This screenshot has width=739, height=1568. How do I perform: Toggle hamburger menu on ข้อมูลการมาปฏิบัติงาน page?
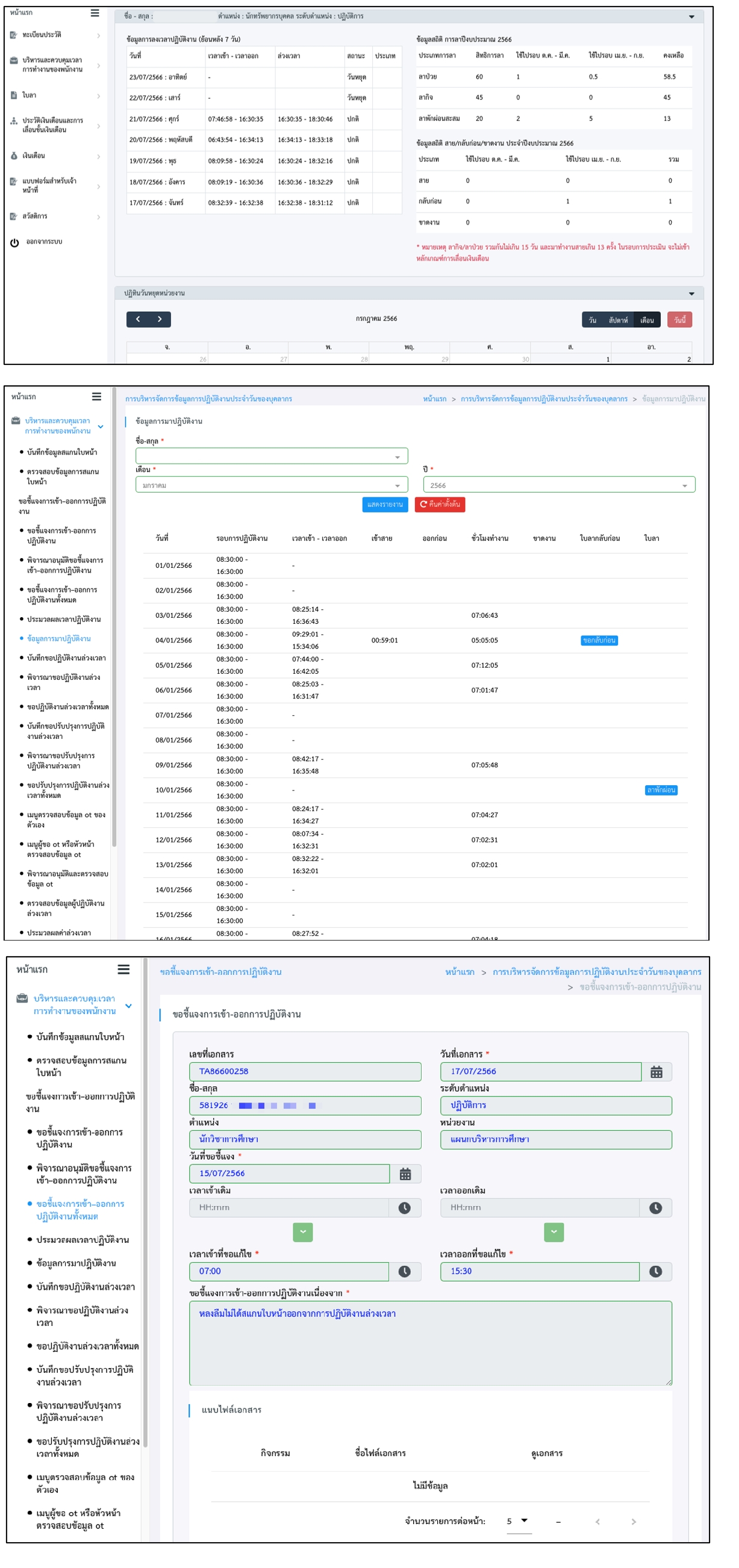pos(96,396)
